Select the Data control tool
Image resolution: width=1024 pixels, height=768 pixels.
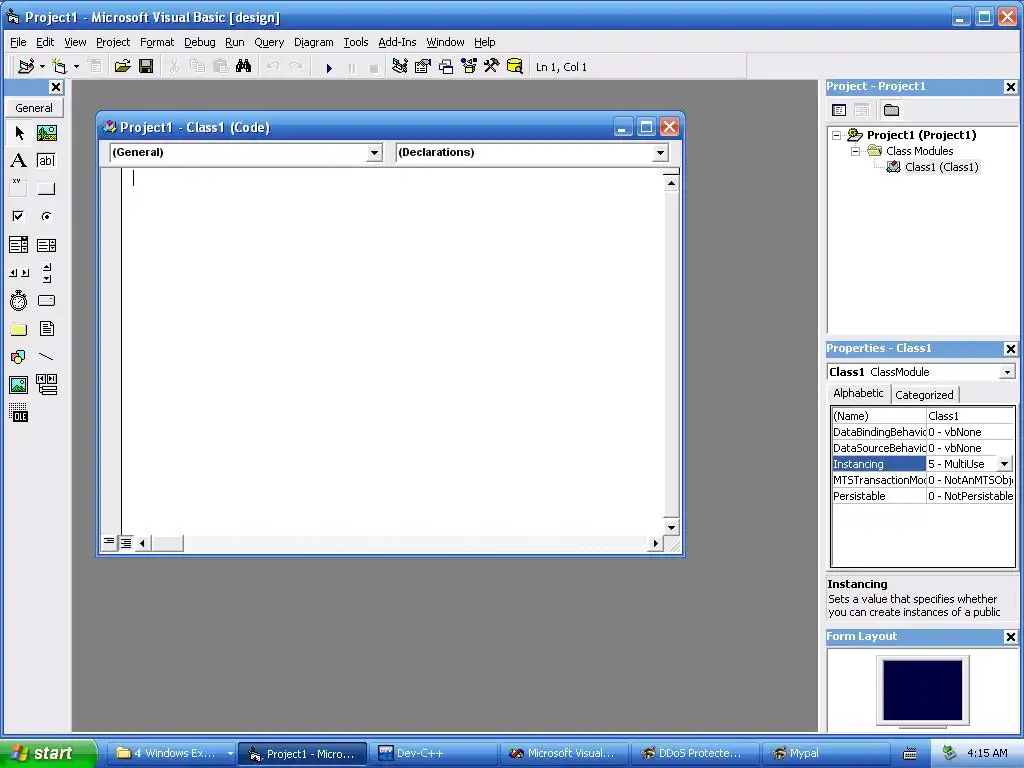[46, 385]
